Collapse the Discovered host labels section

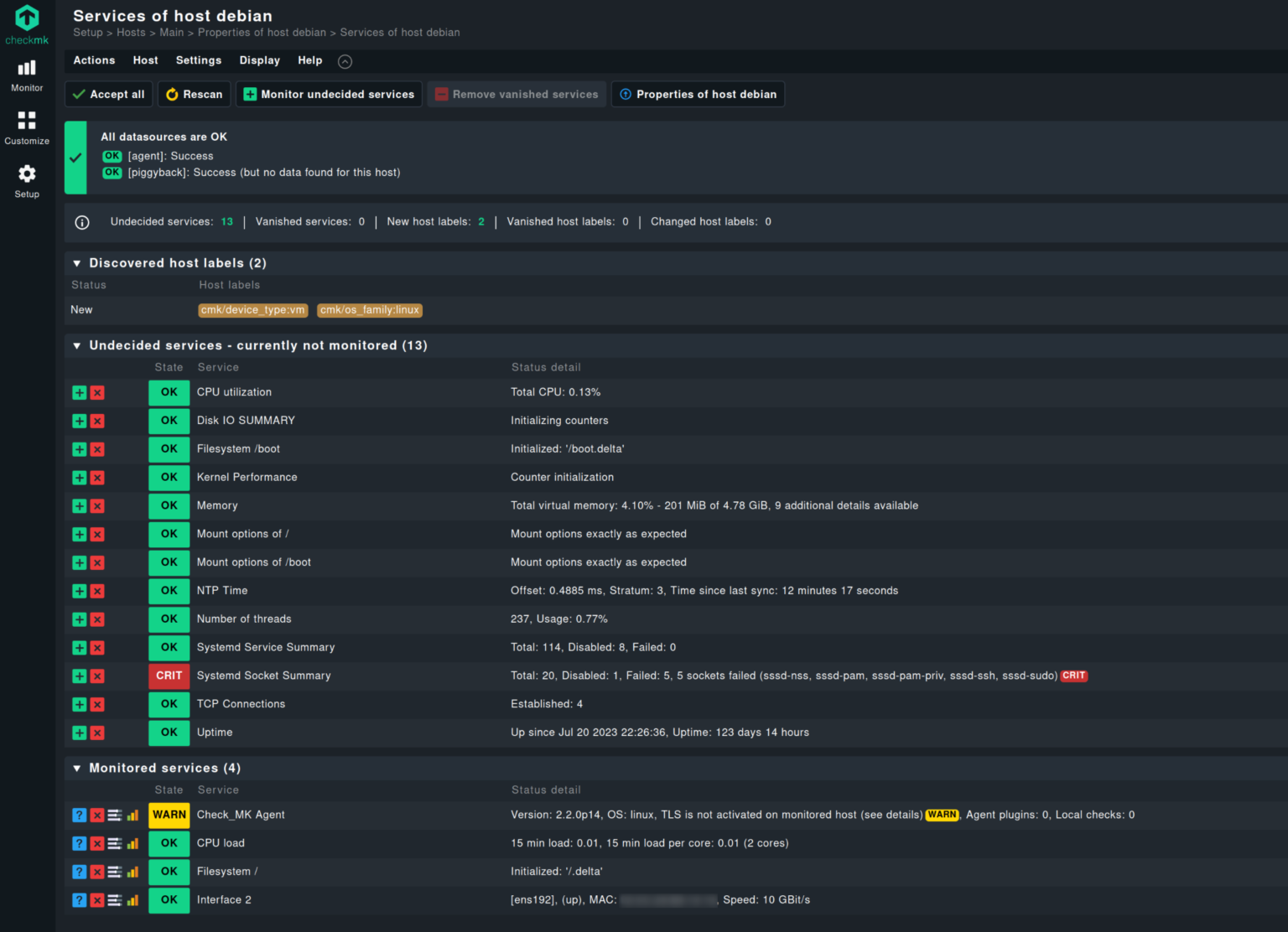(77, 263)
